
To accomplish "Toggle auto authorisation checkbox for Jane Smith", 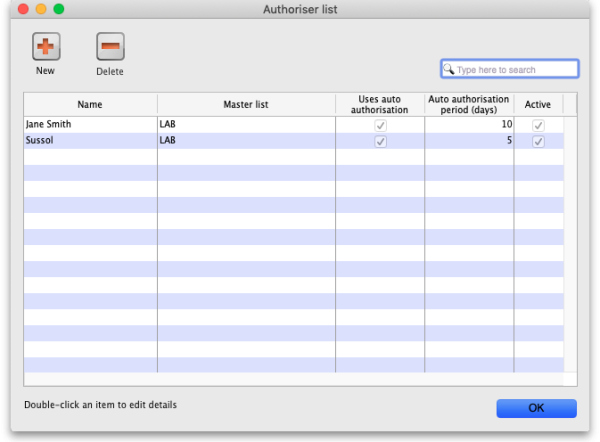I will click(380, 125).
